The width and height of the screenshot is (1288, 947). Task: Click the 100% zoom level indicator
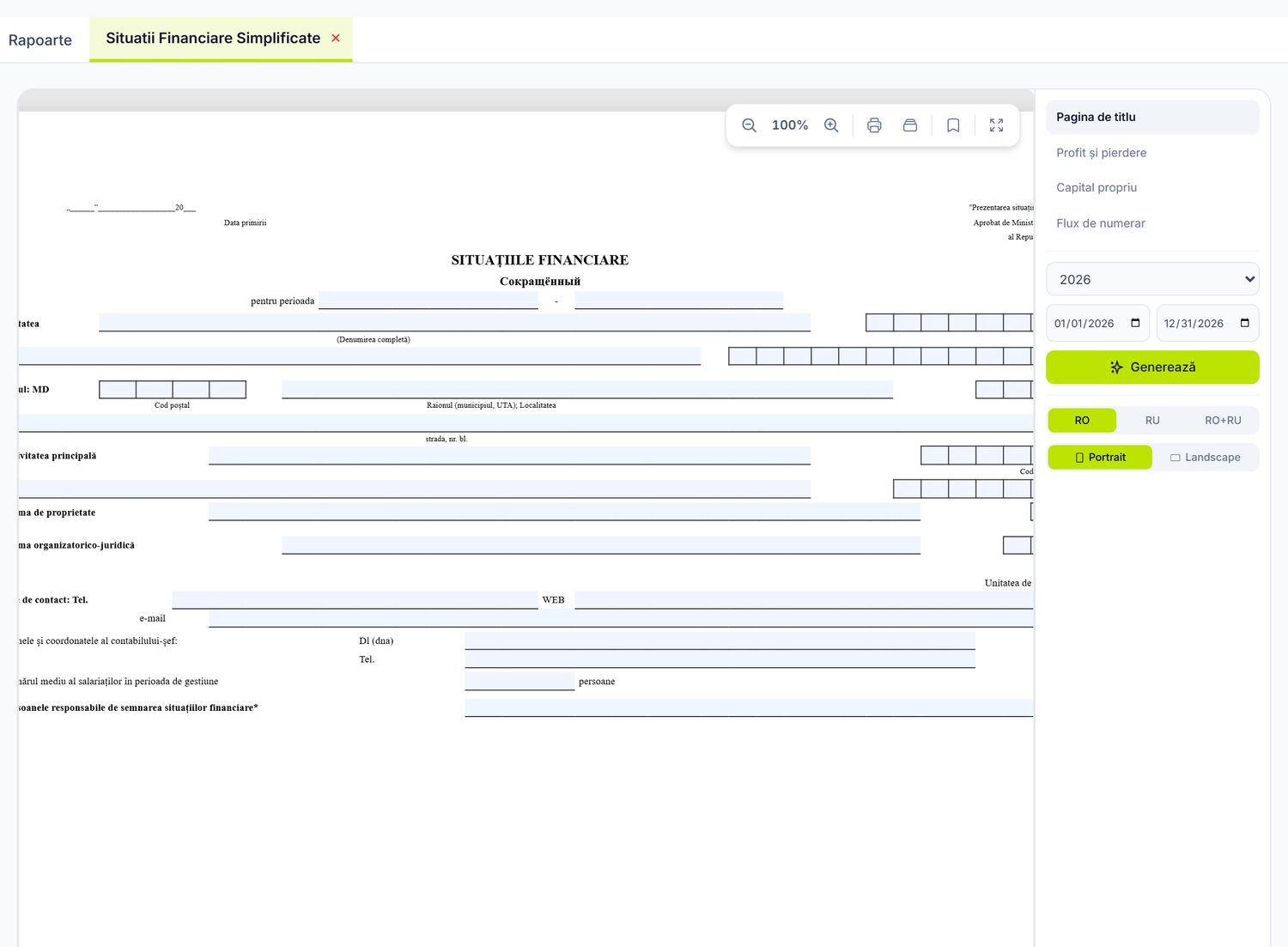(790, 125)
